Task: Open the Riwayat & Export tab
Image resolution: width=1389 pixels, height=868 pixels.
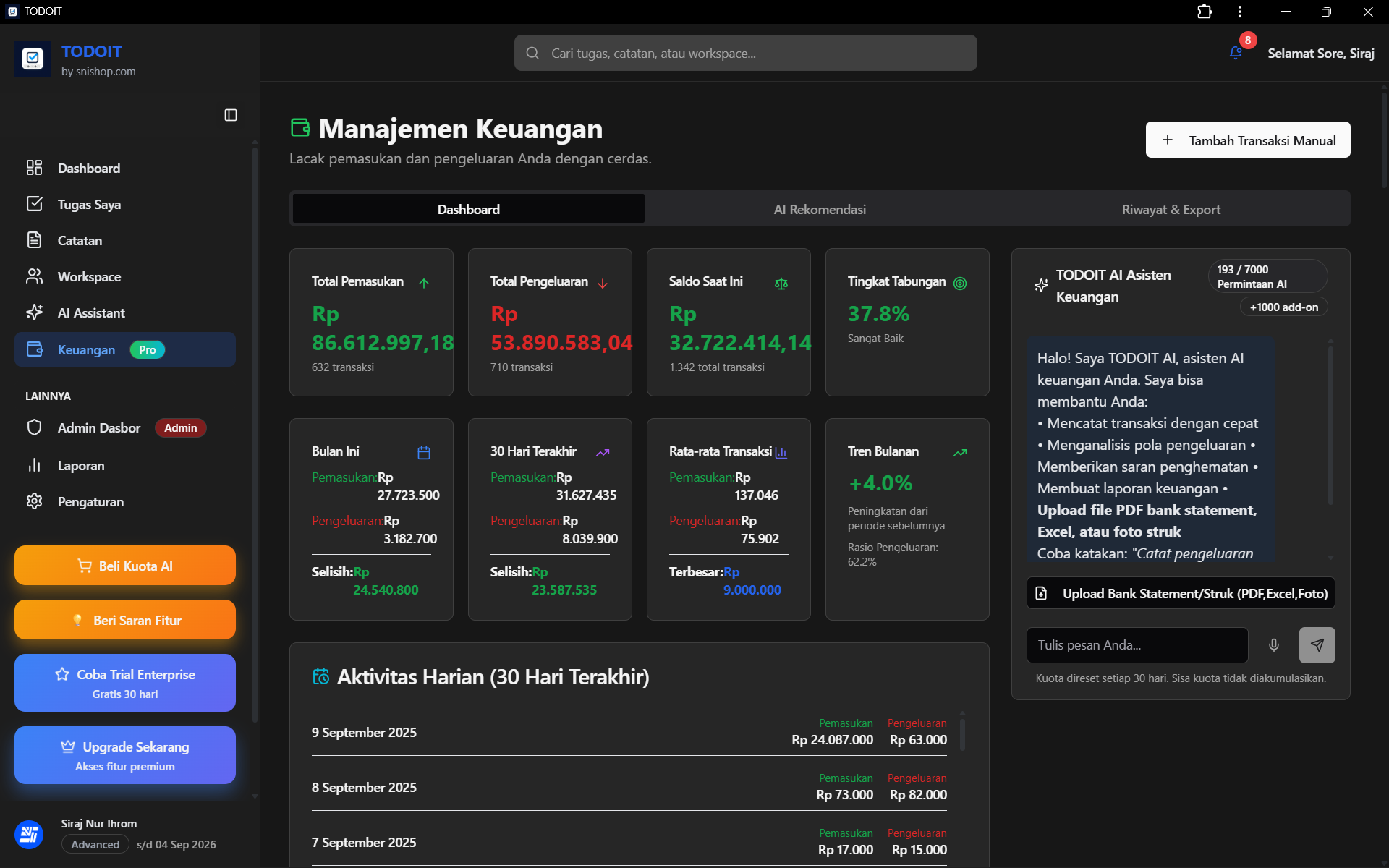Action: pyautogui.click(x=1171, y=209)
